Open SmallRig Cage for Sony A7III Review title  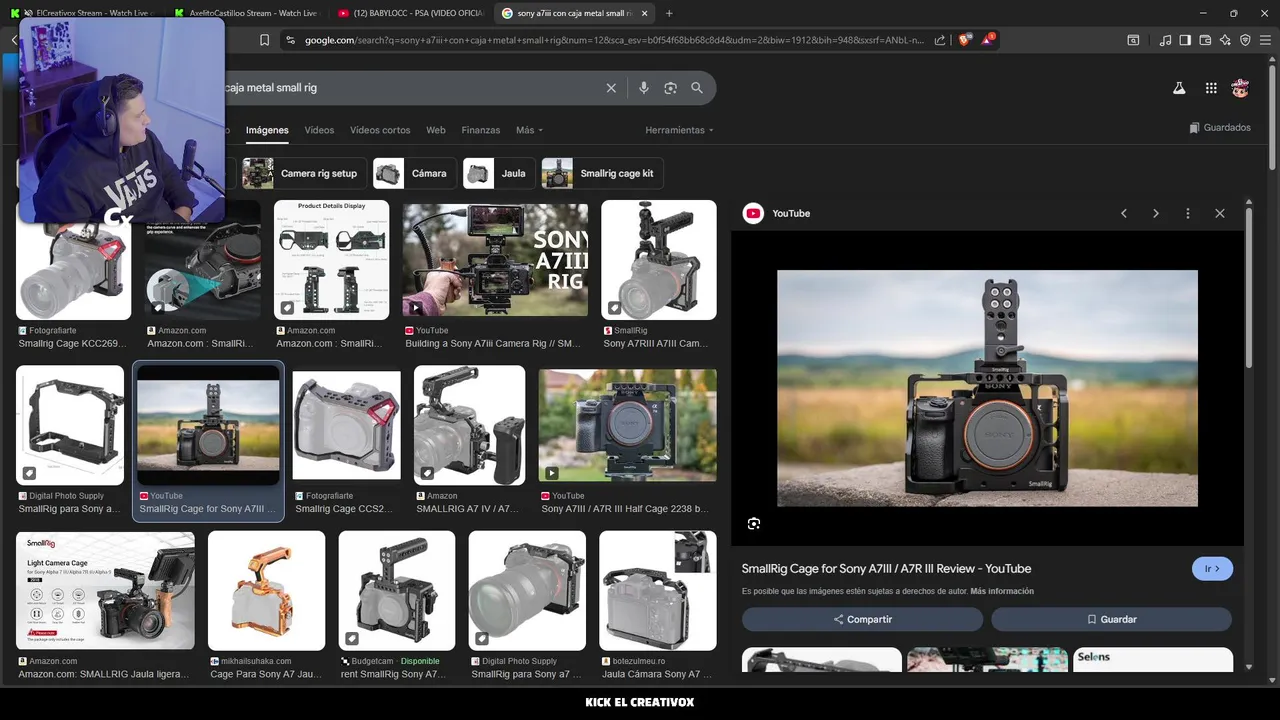(x=886, y=568)
